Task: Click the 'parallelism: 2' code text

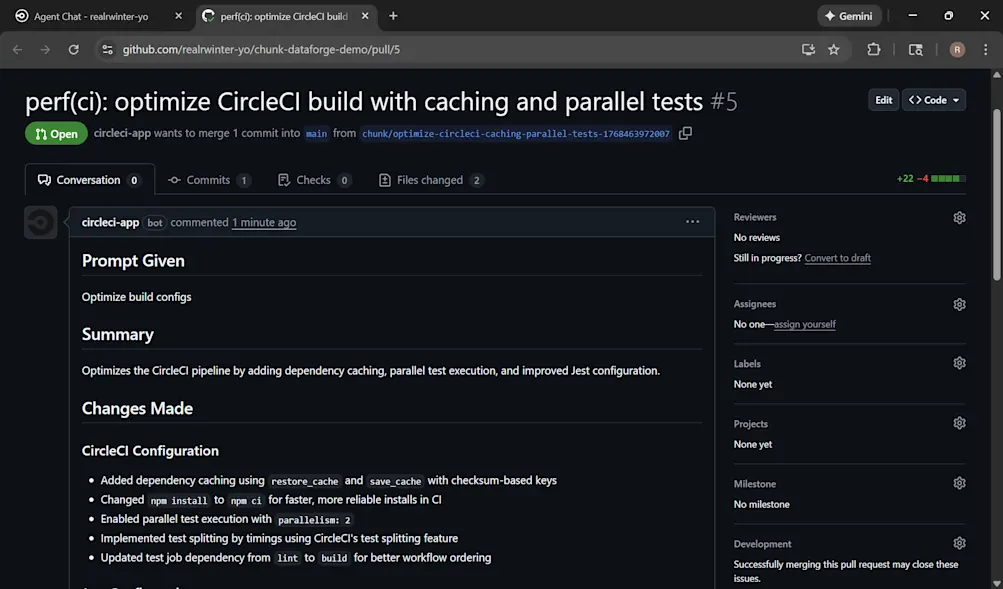Action: tap(314, 519)
